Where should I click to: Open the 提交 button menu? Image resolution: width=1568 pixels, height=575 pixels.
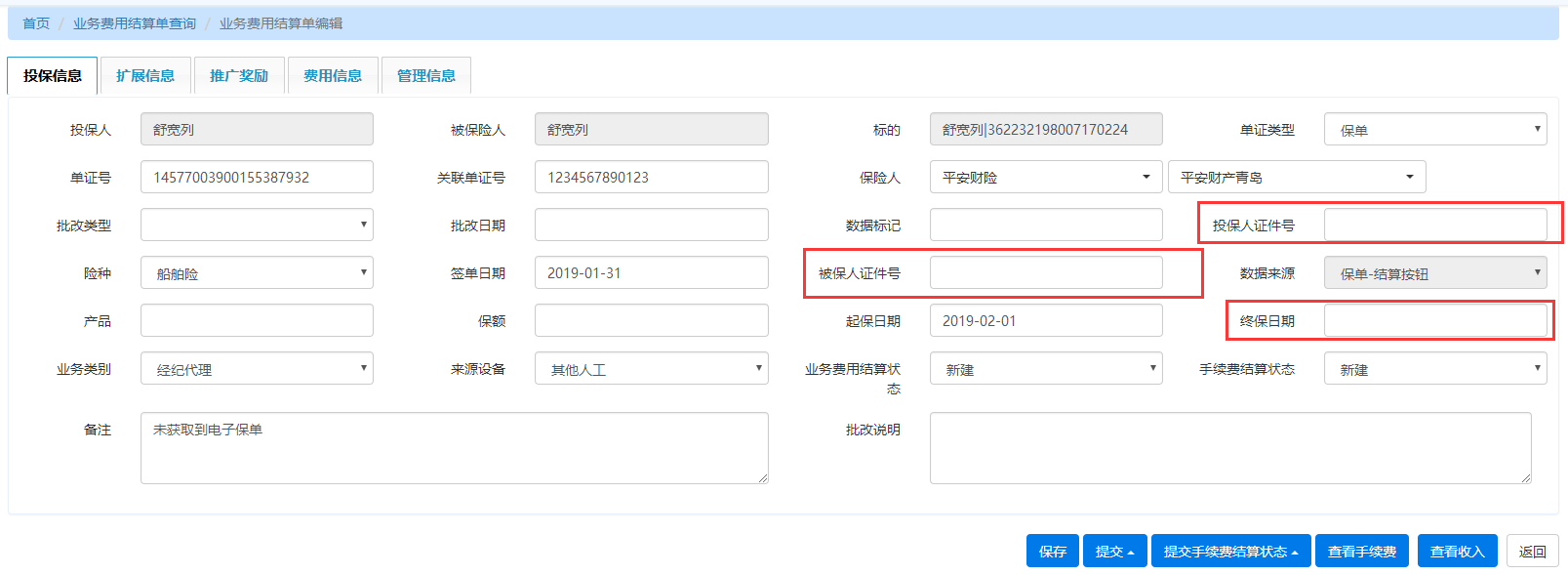tap(1114, 552)
